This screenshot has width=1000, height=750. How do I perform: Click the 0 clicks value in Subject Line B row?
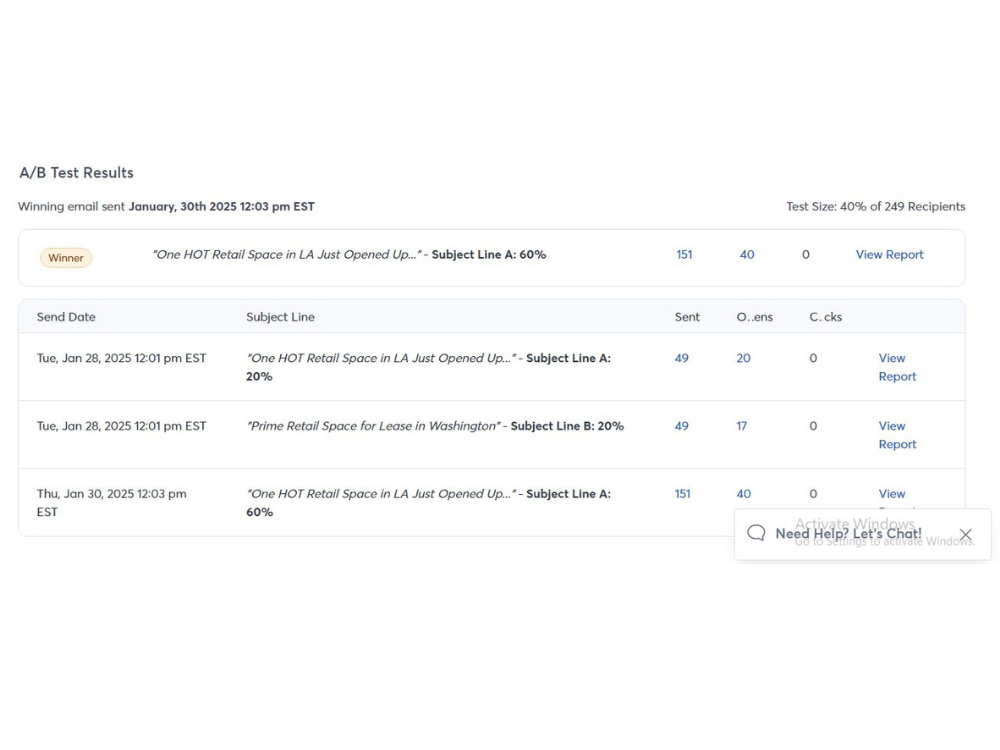tap(813, 426)
